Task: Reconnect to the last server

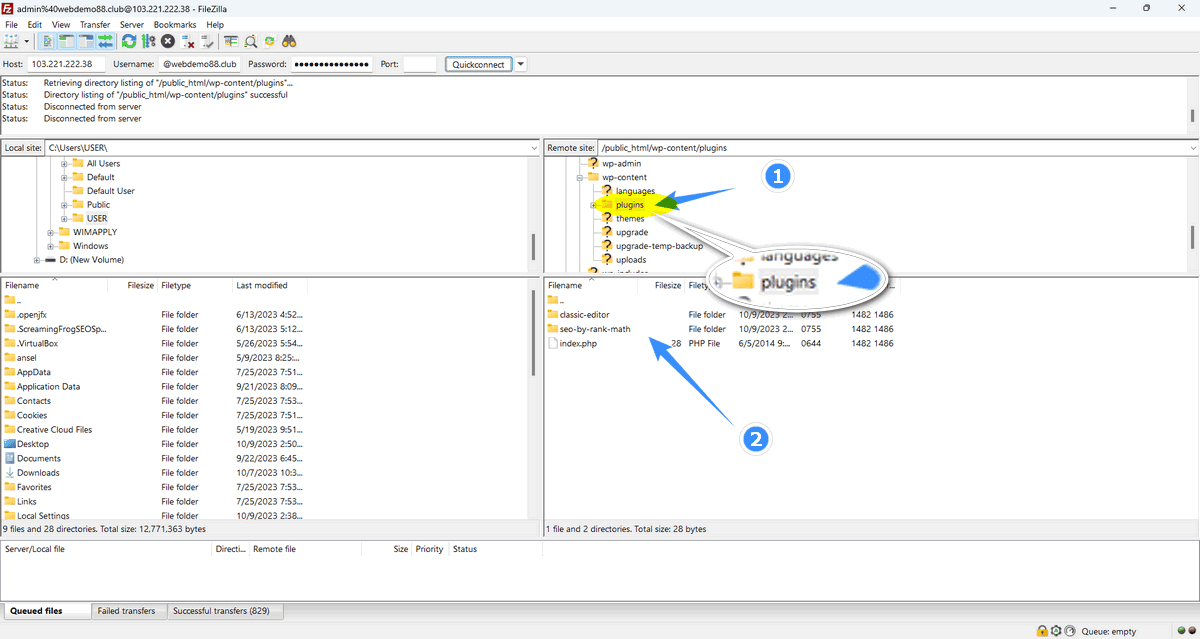Action: point(207,42)
